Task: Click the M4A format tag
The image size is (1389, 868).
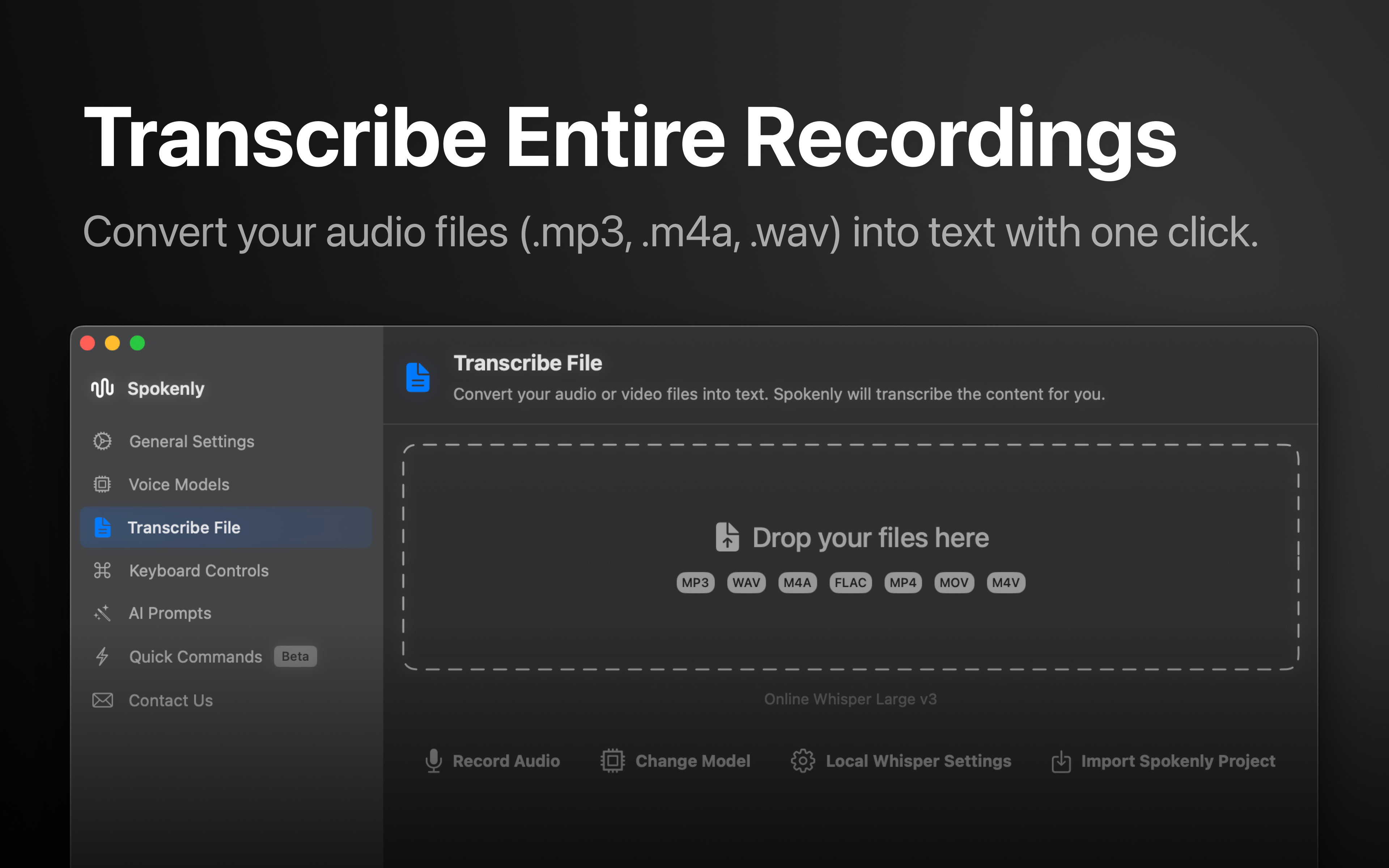Action: click(797, 583)
